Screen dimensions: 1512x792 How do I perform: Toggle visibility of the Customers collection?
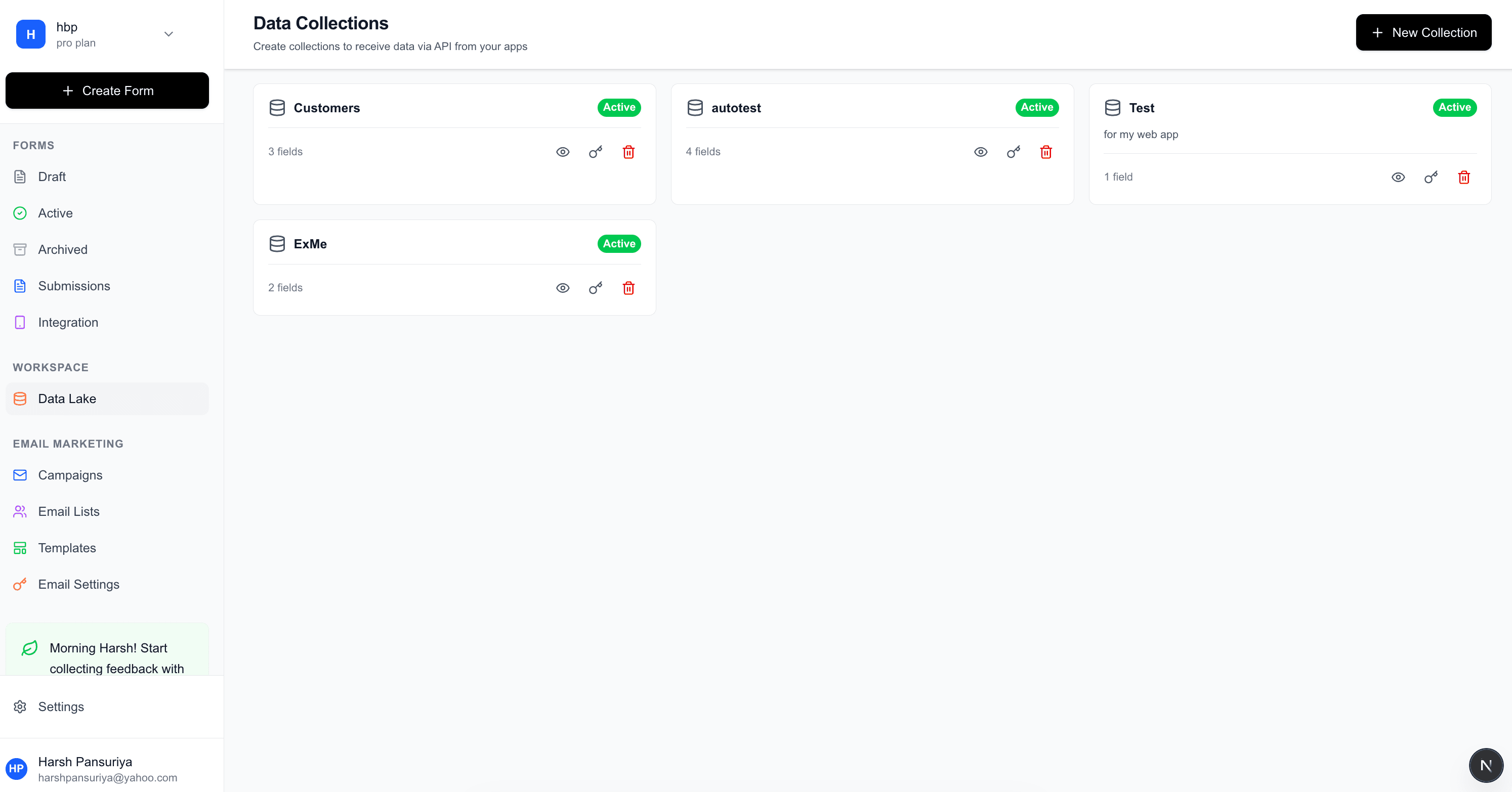tap(562, 152)
